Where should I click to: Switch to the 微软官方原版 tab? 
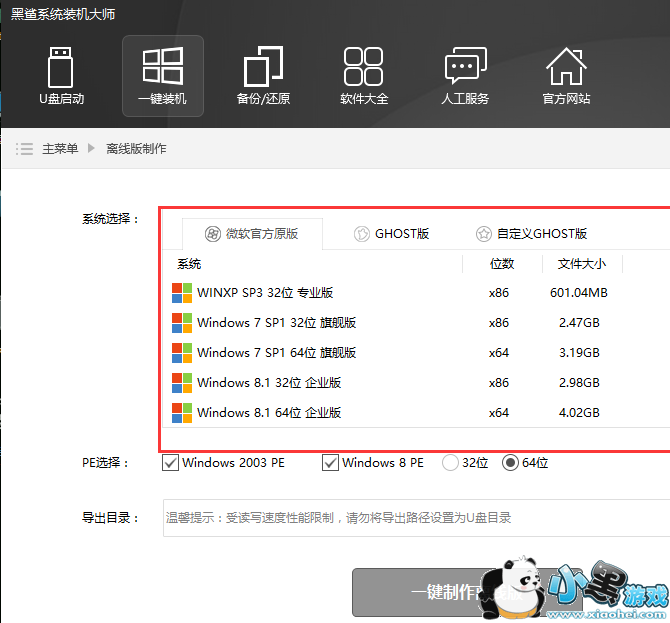(252, 234)
